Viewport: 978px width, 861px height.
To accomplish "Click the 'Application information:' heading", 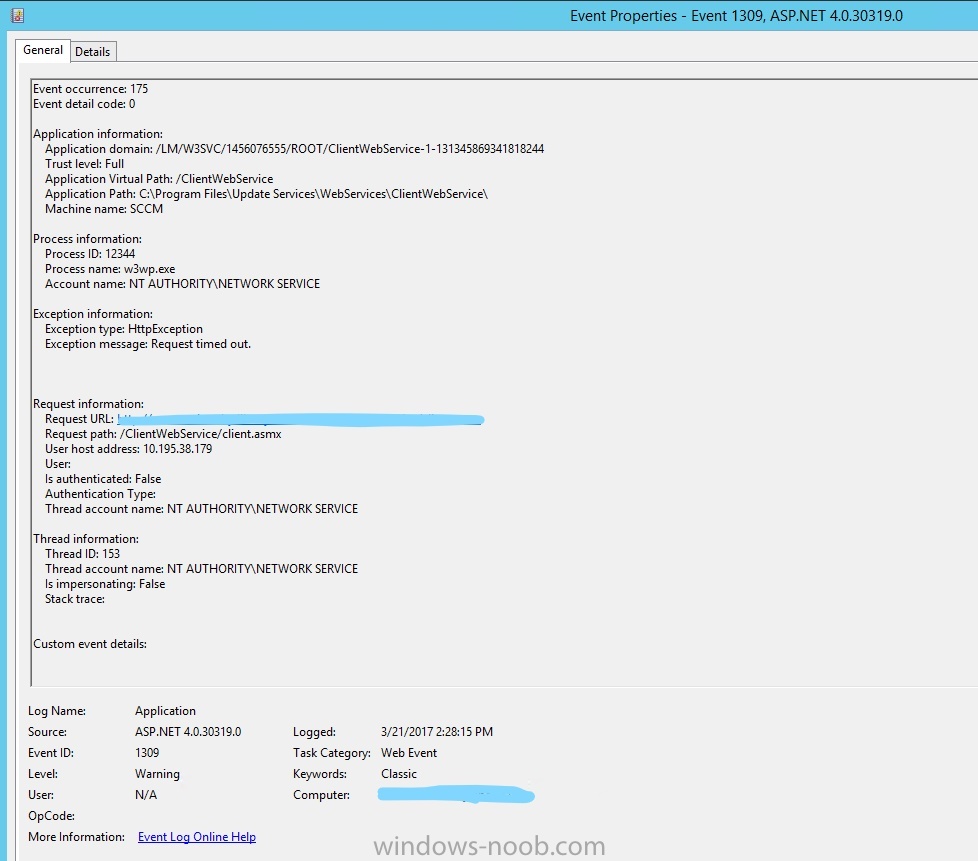I will (x=98, y=134).
